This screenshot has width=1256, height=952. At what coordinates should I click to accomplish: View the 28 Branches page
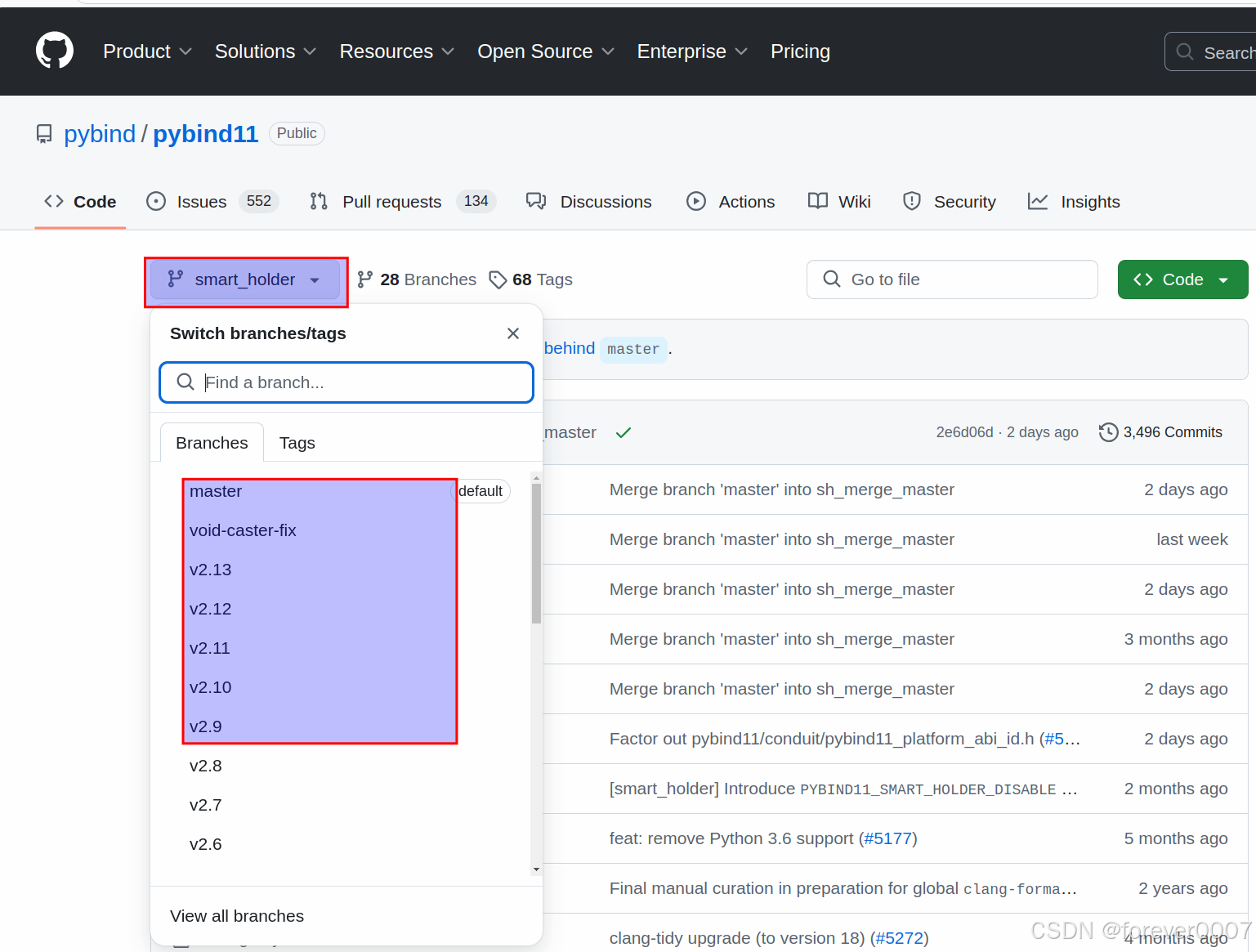click(417, 279)
